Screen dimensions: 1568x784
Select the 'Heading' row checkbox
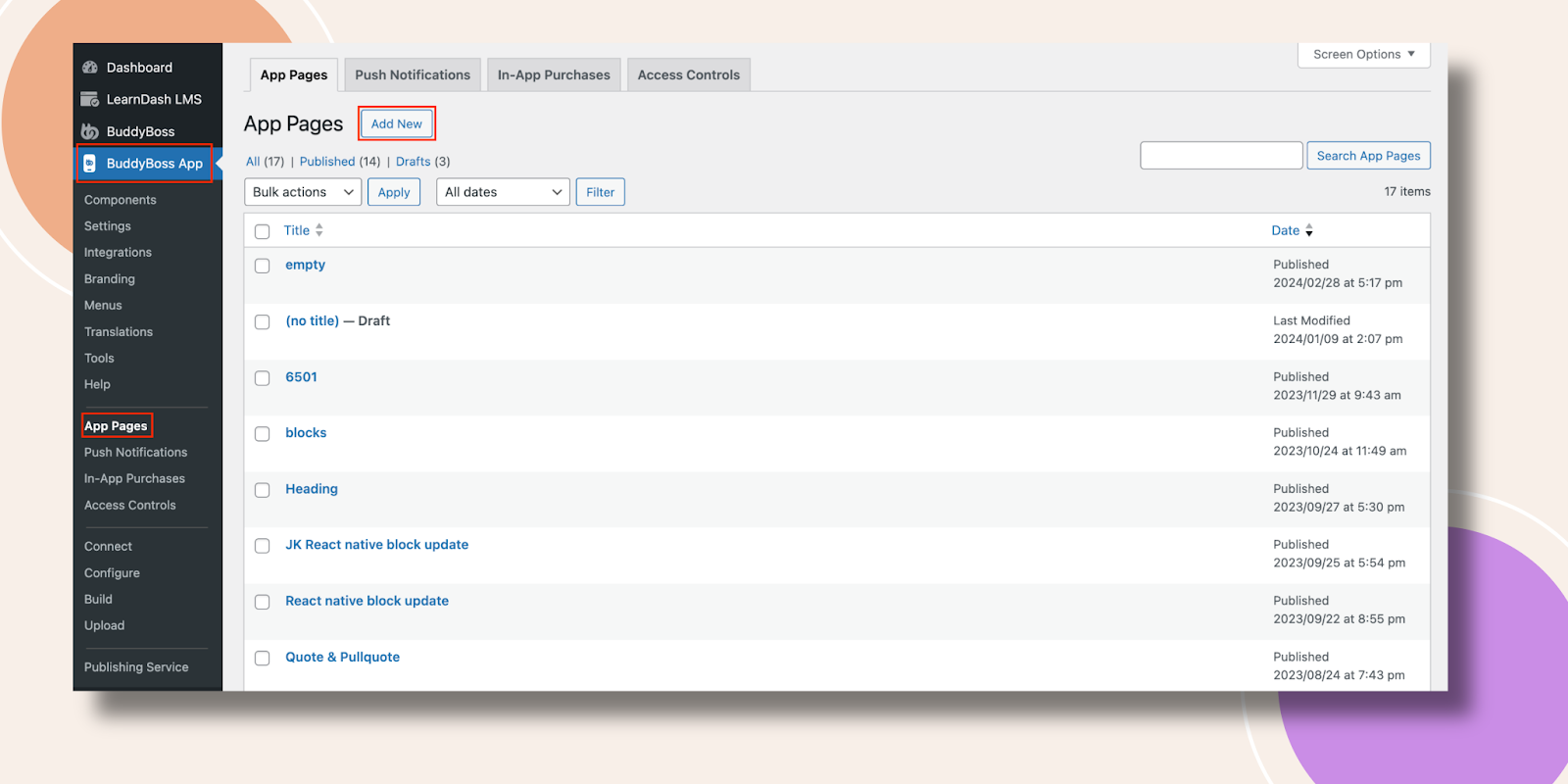tap(262, 489)
